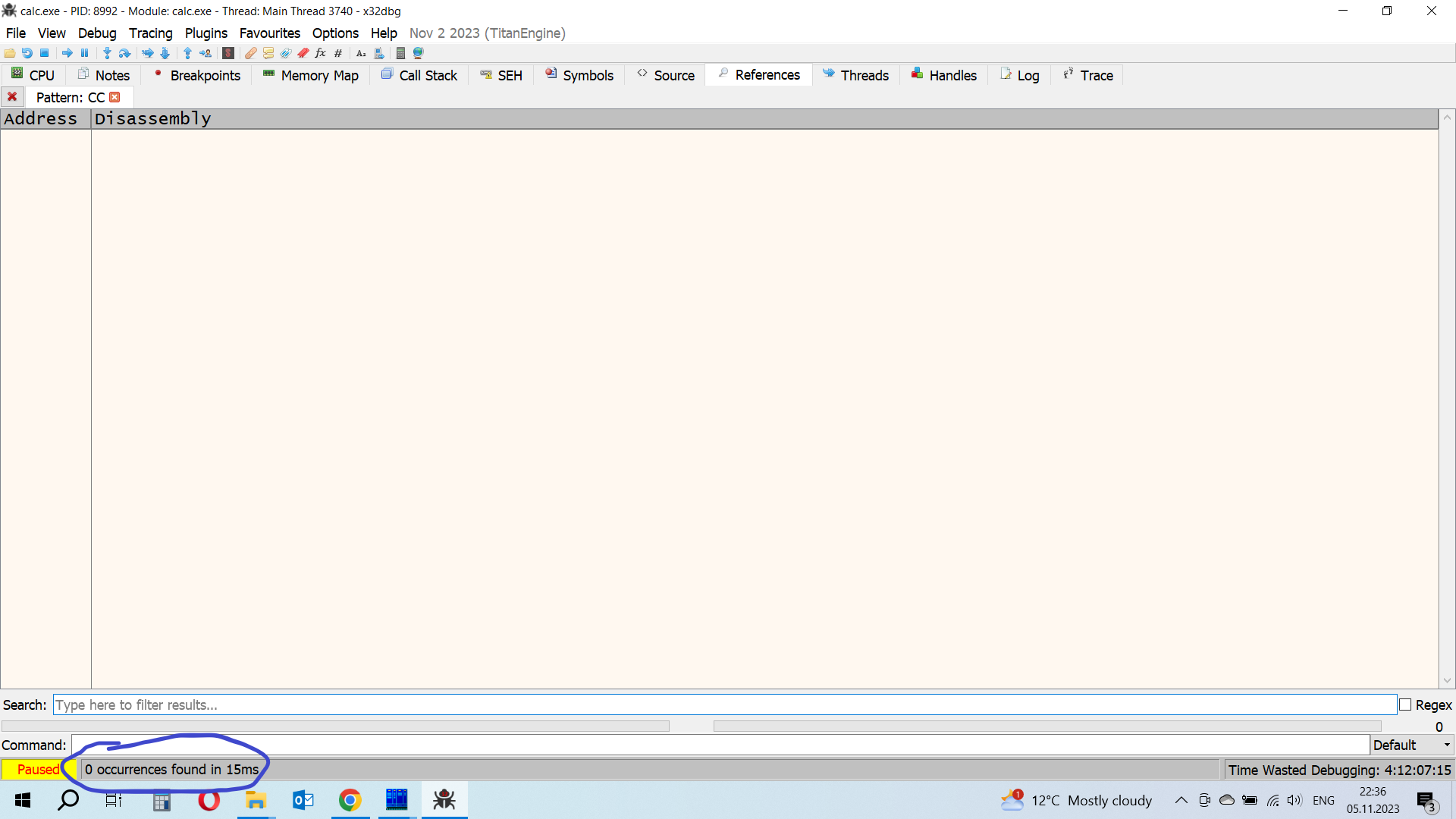
Task: Open an executable with the folder icon
Action: (x=9, y=53)
